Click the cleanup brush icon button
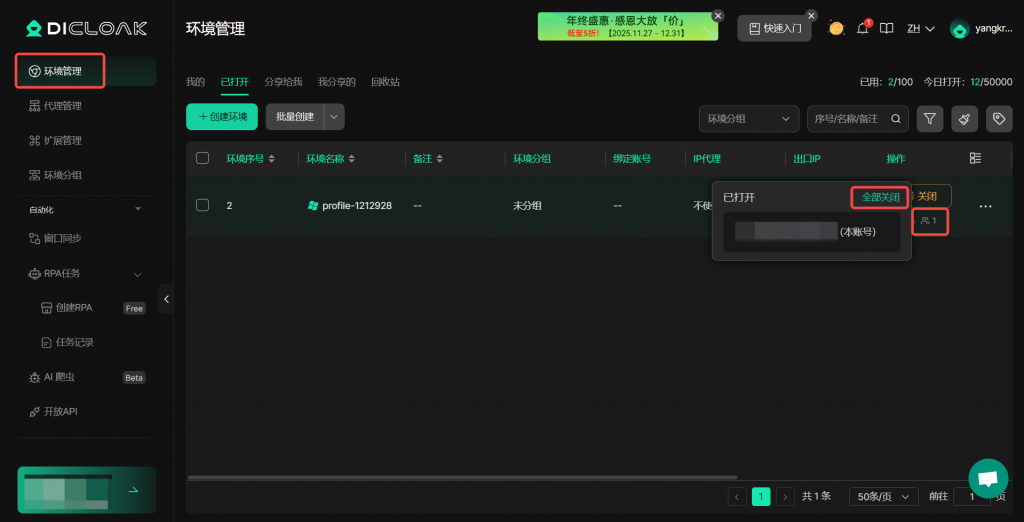The width and height of the screenshot is (1024, 522). click(x=964, y=118)
